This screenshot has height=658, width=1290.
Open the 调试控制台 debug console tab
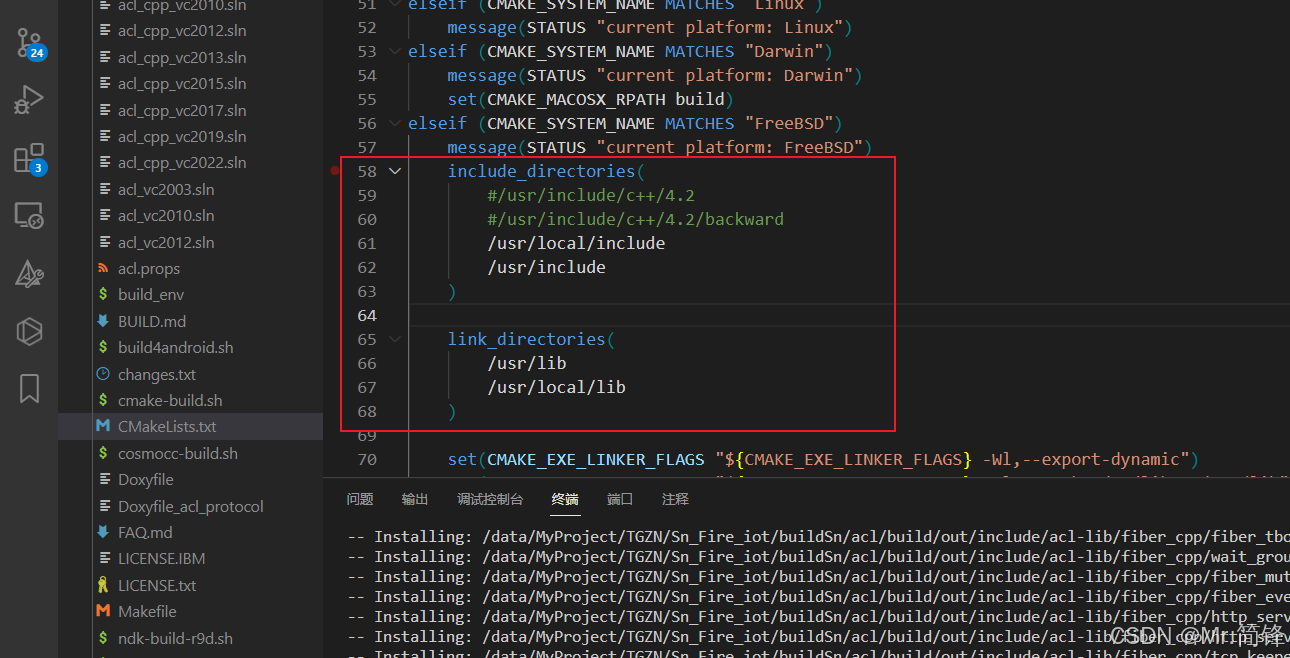click(x=490, y=499)
